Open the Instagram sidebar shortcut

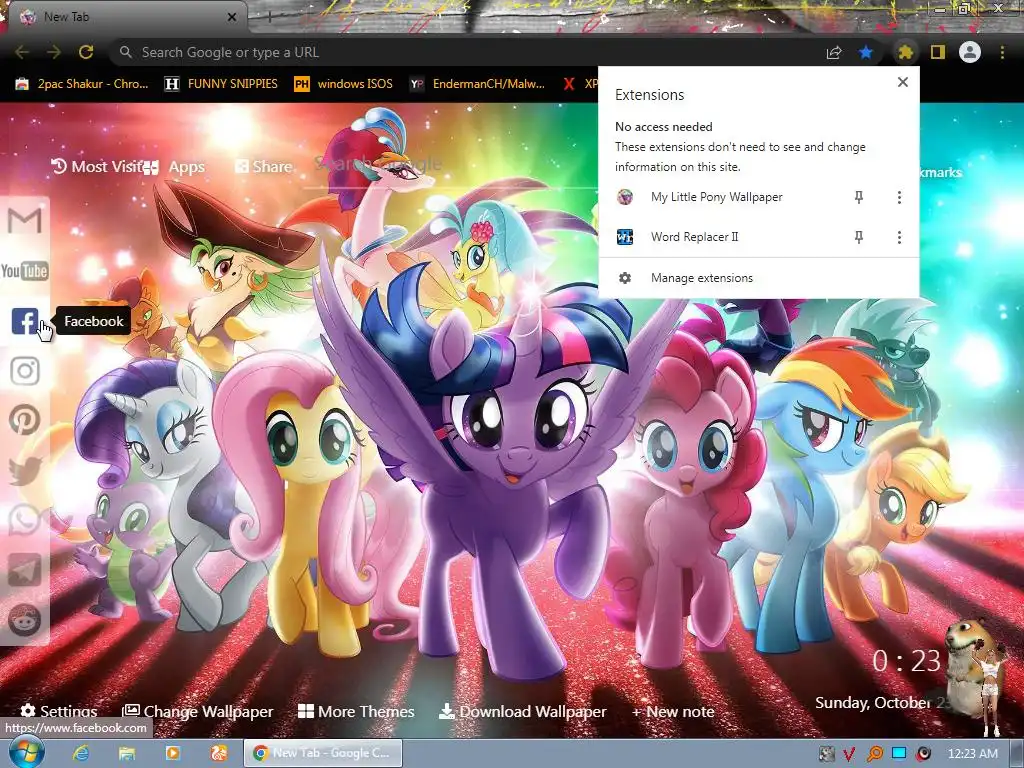click(x=25, y=371)
